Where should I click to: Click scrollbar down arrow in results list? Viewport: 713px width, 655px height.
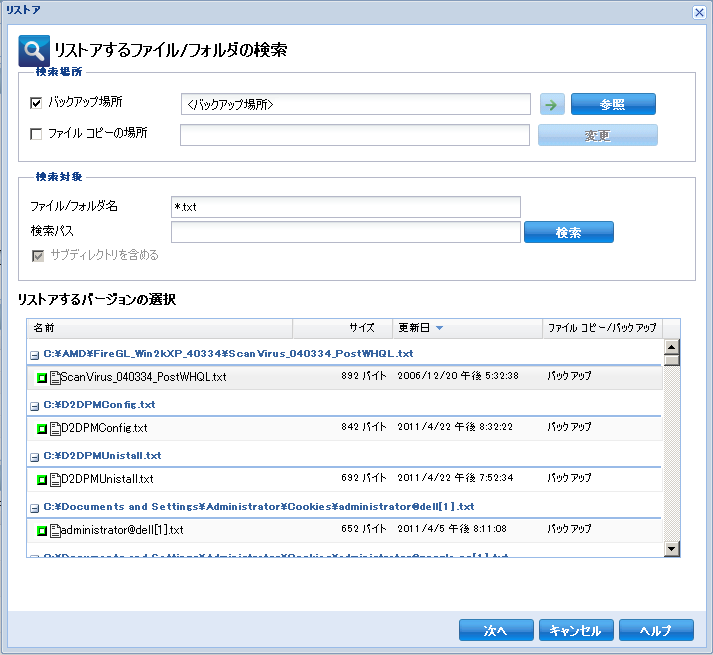(672, 549)
